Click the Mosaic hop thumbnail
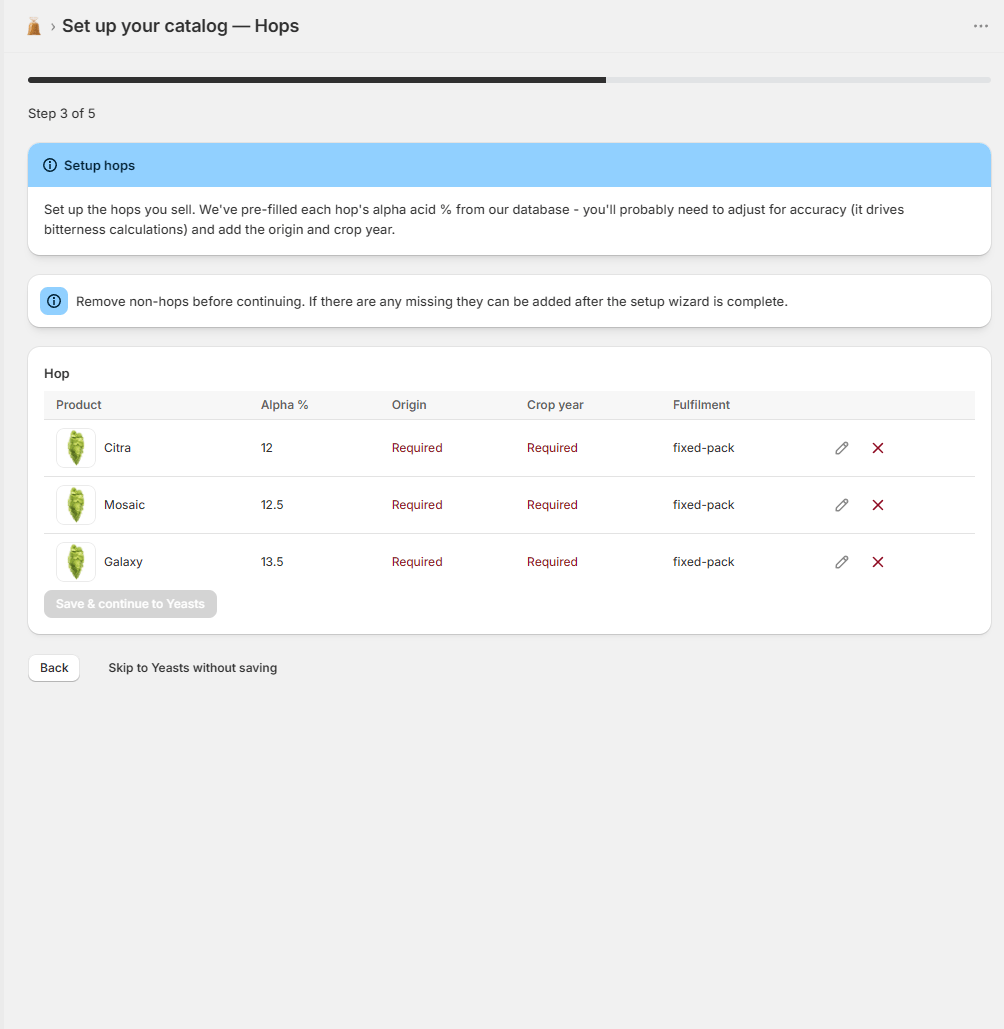This screenshot has width=1004, height=1029. click(x=76, y=505)
